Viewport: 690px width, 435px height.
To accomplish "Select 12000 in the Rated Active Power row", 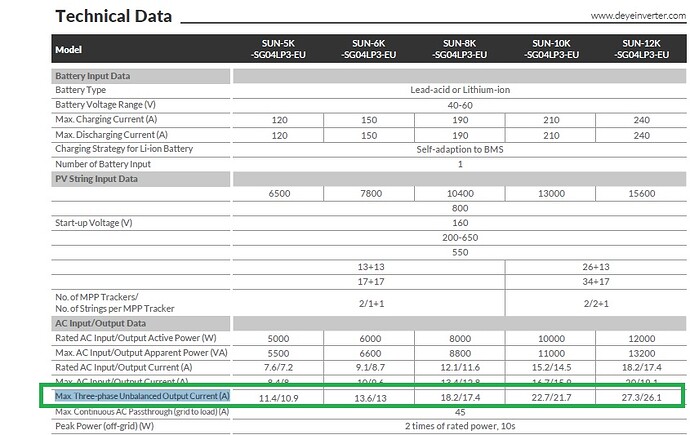I will click(641, 339).
